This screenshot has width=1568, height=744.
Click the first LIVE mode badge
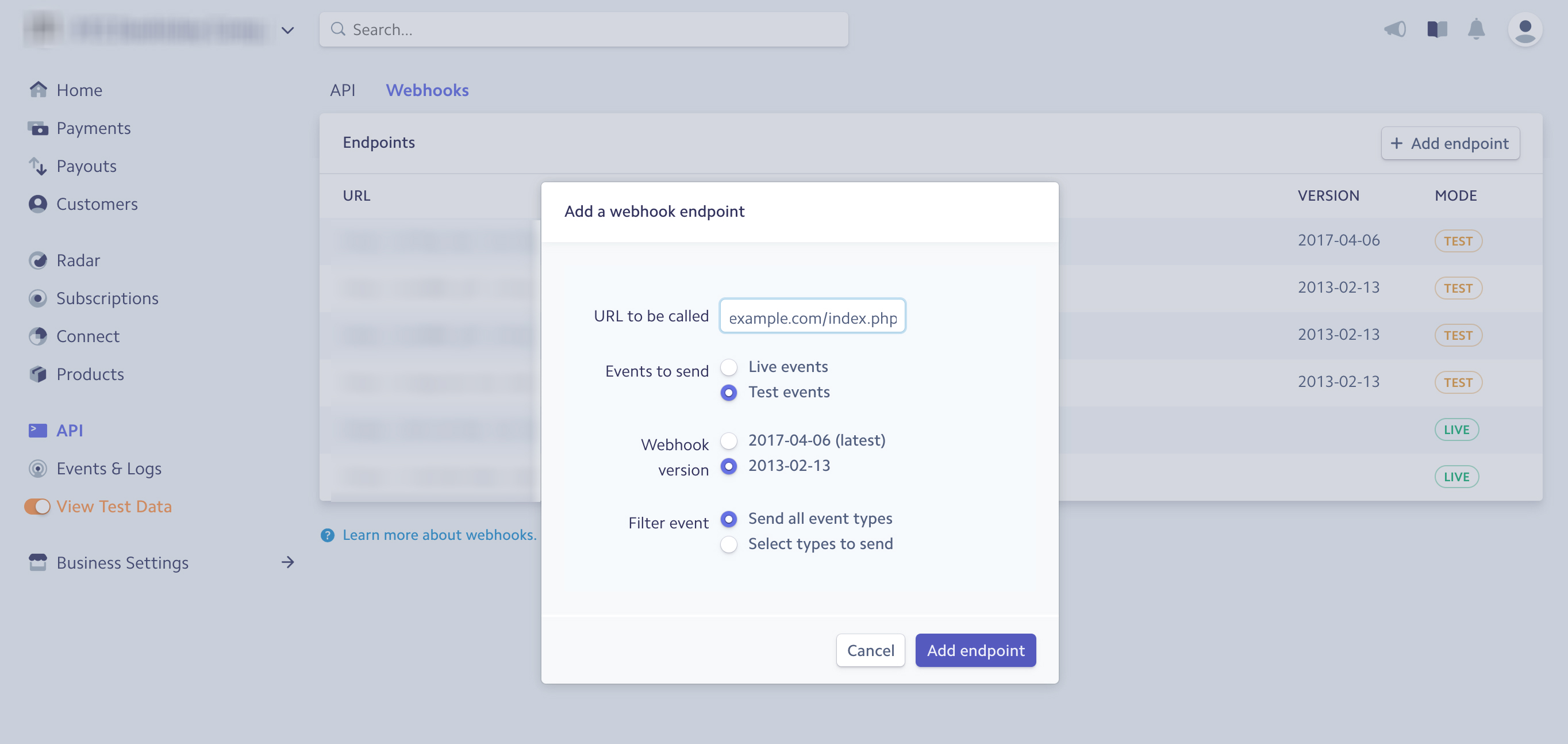[x=1456, y=430]
